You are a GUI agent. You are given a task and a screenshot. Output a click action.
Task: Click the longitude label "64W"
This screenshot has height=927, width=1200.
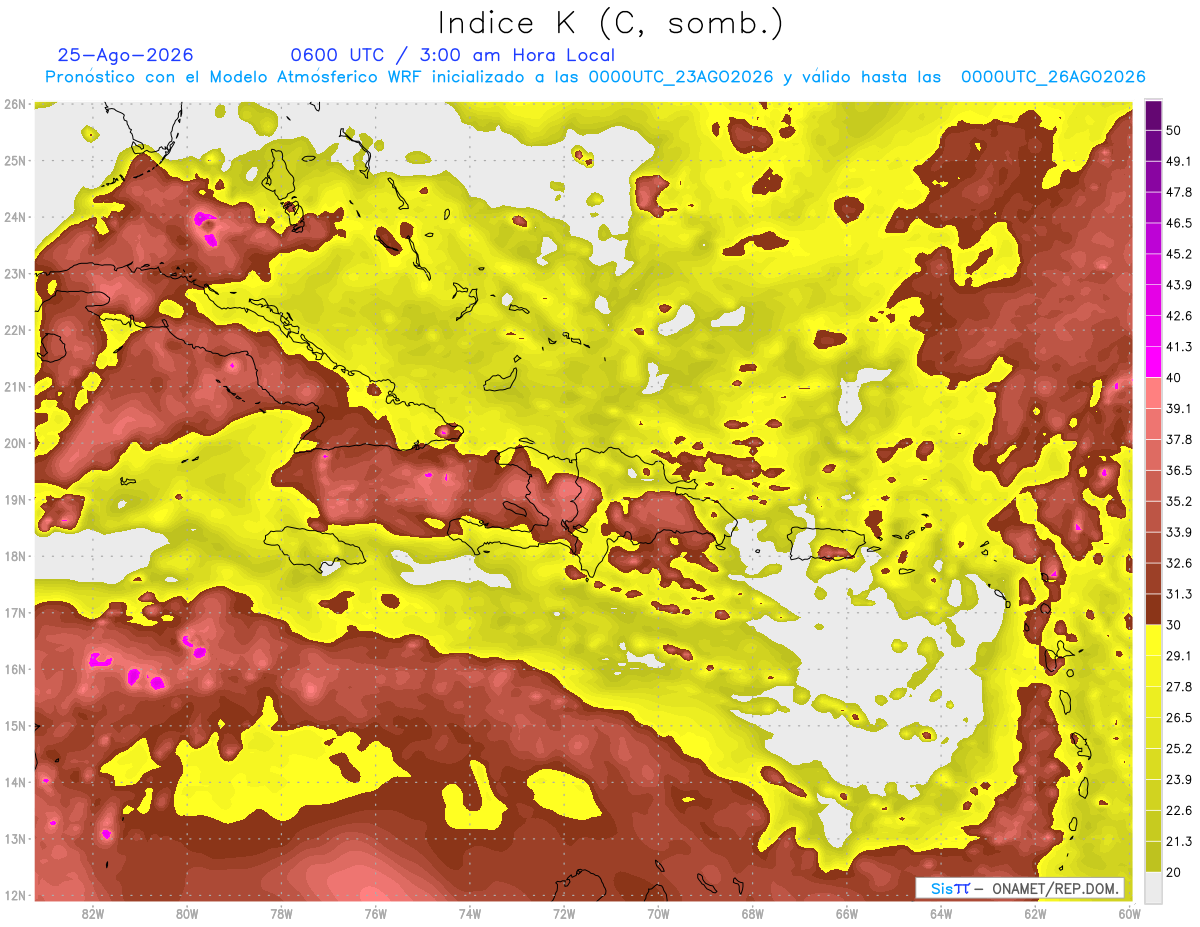(x=941, y=914)
